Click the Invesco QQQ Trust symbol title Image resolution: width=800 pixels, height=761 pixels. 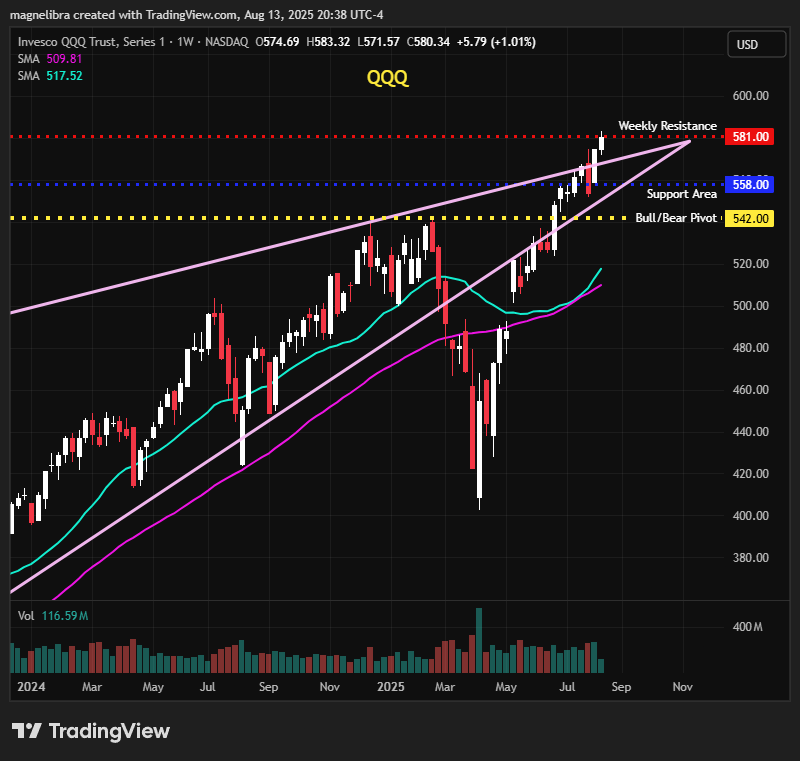tap(93, 42)
